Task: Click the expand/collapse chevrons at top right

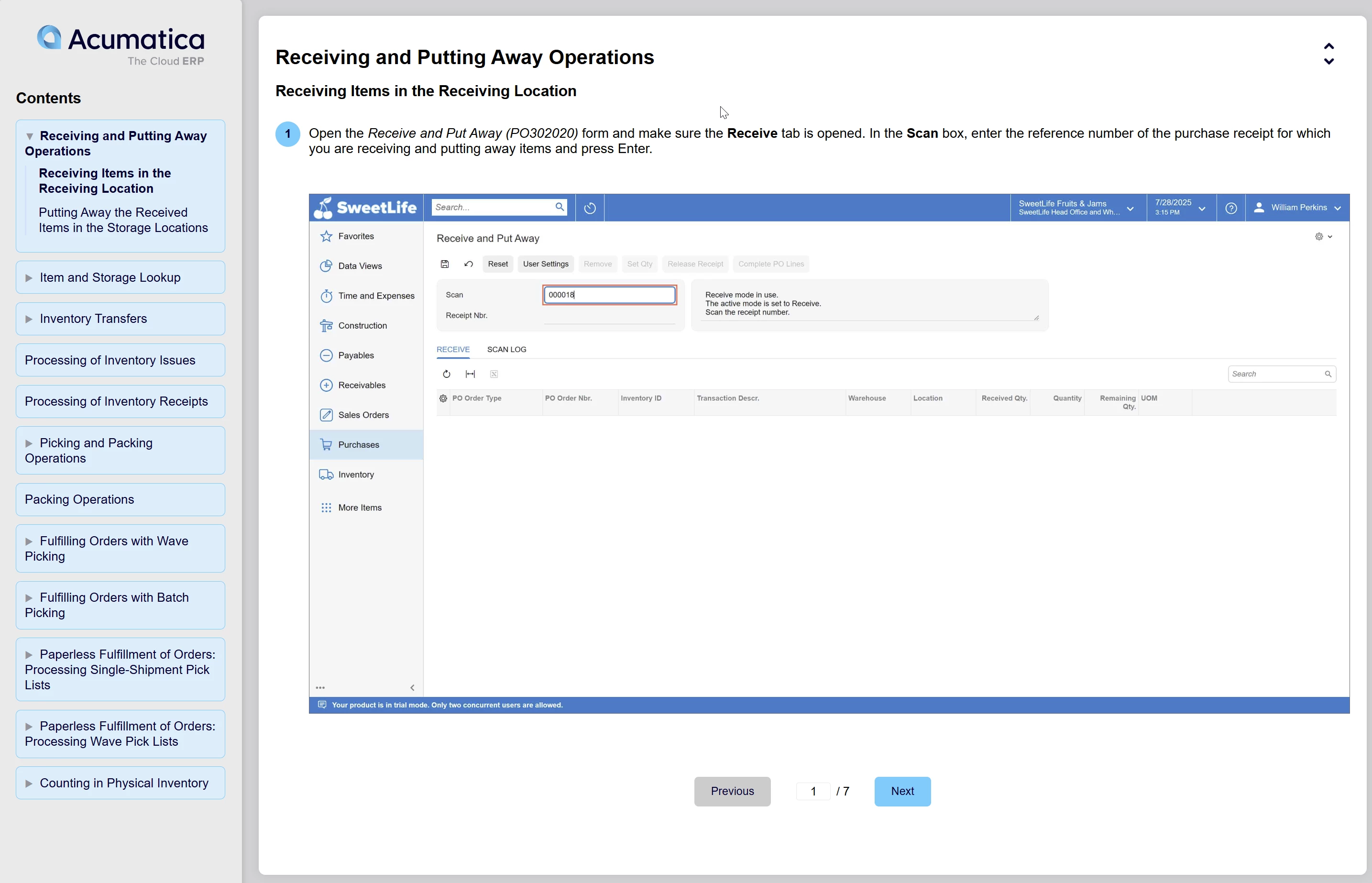Action: [1328, 54]
